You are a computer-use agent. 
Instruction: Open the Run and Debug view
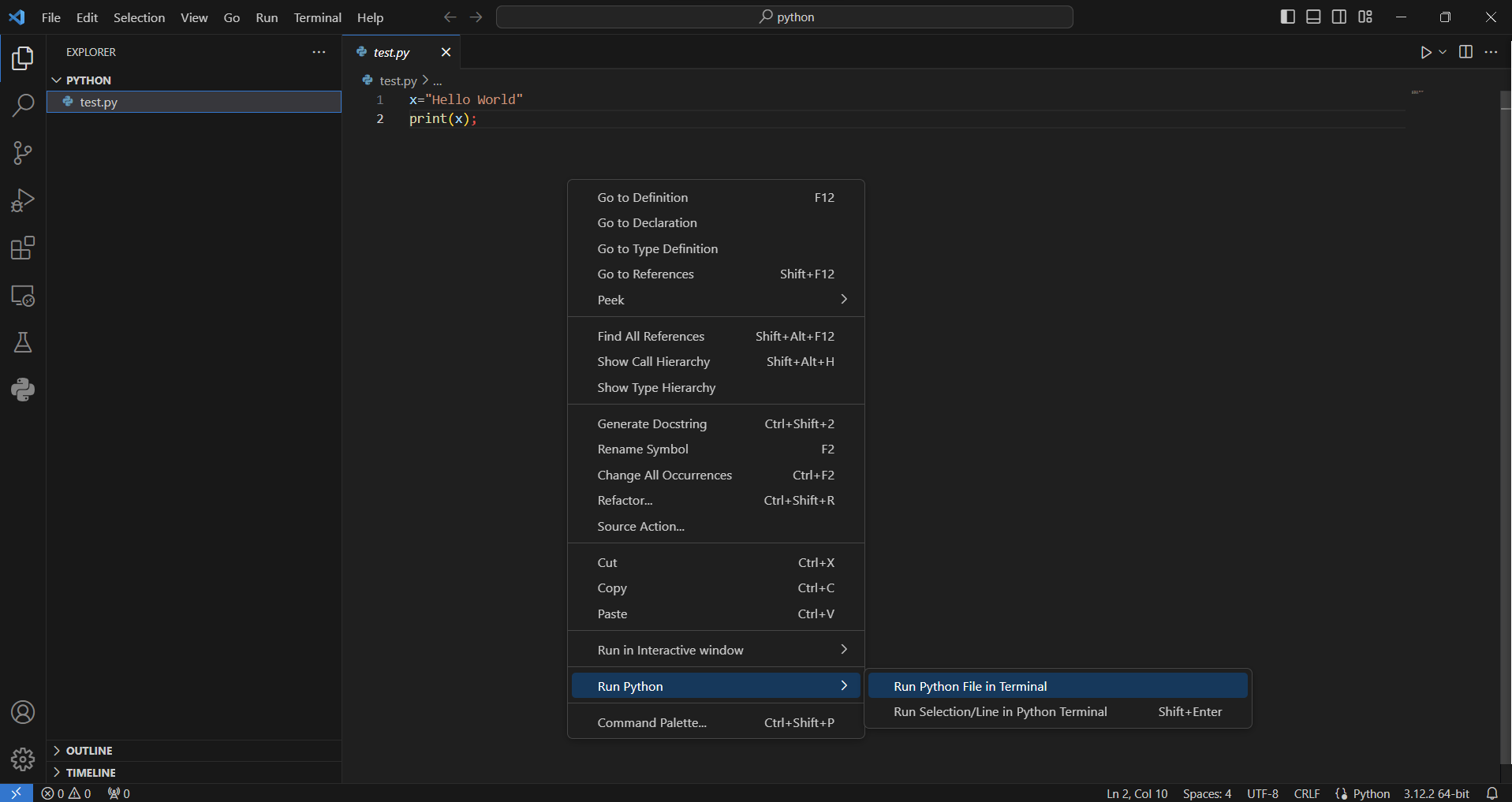pyautogui.click(x=23, y=200)
